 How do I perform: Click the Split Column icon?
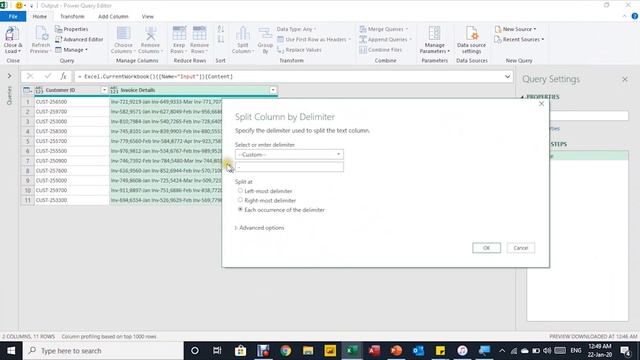coord(242,34)
